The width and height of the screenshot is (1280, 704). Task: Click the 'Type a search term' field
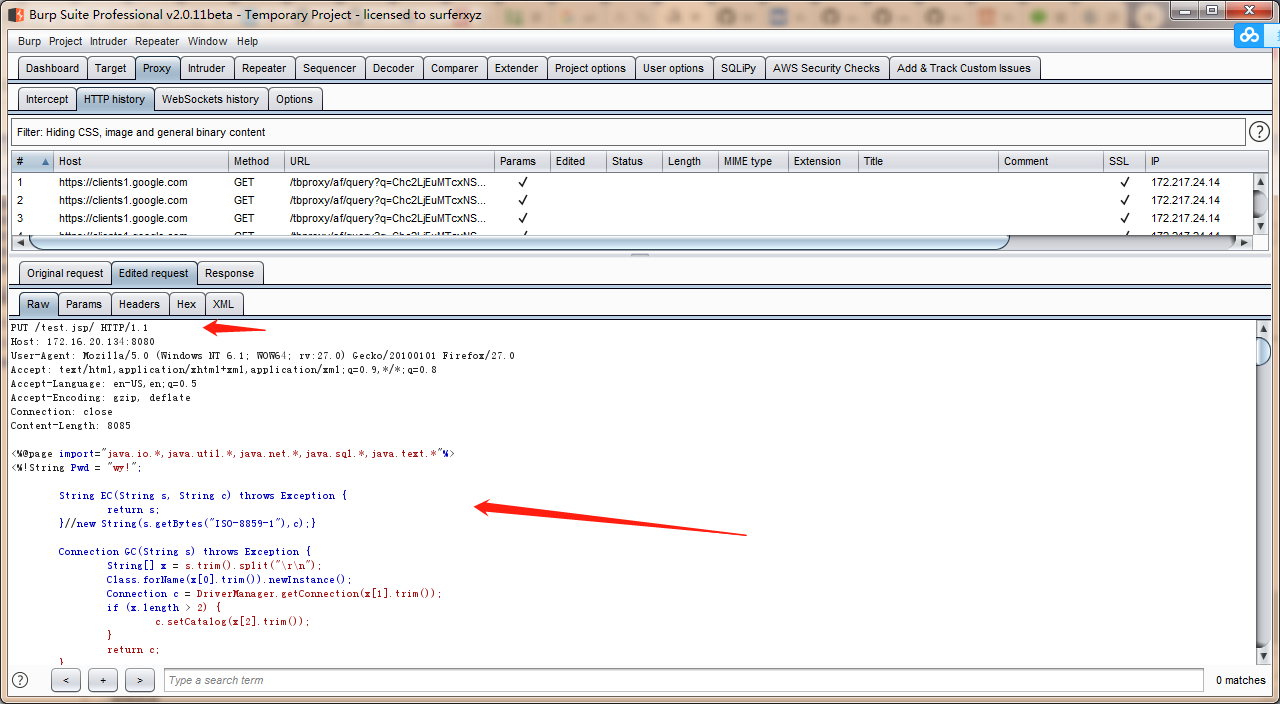[x=683, y=680]
